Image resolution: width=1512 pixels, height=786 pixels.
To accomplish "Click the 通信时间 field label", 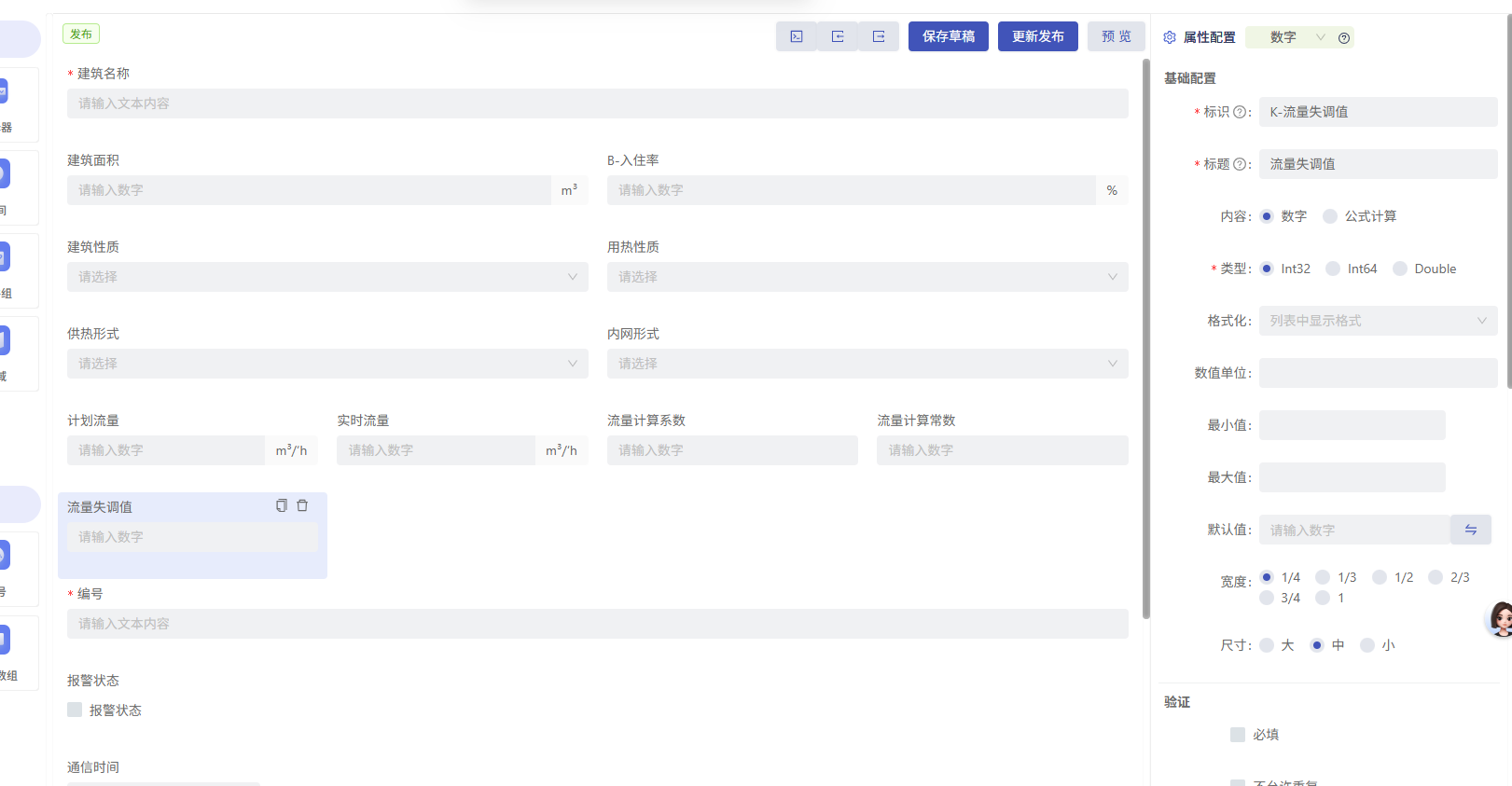I will [x=93, y=767].
